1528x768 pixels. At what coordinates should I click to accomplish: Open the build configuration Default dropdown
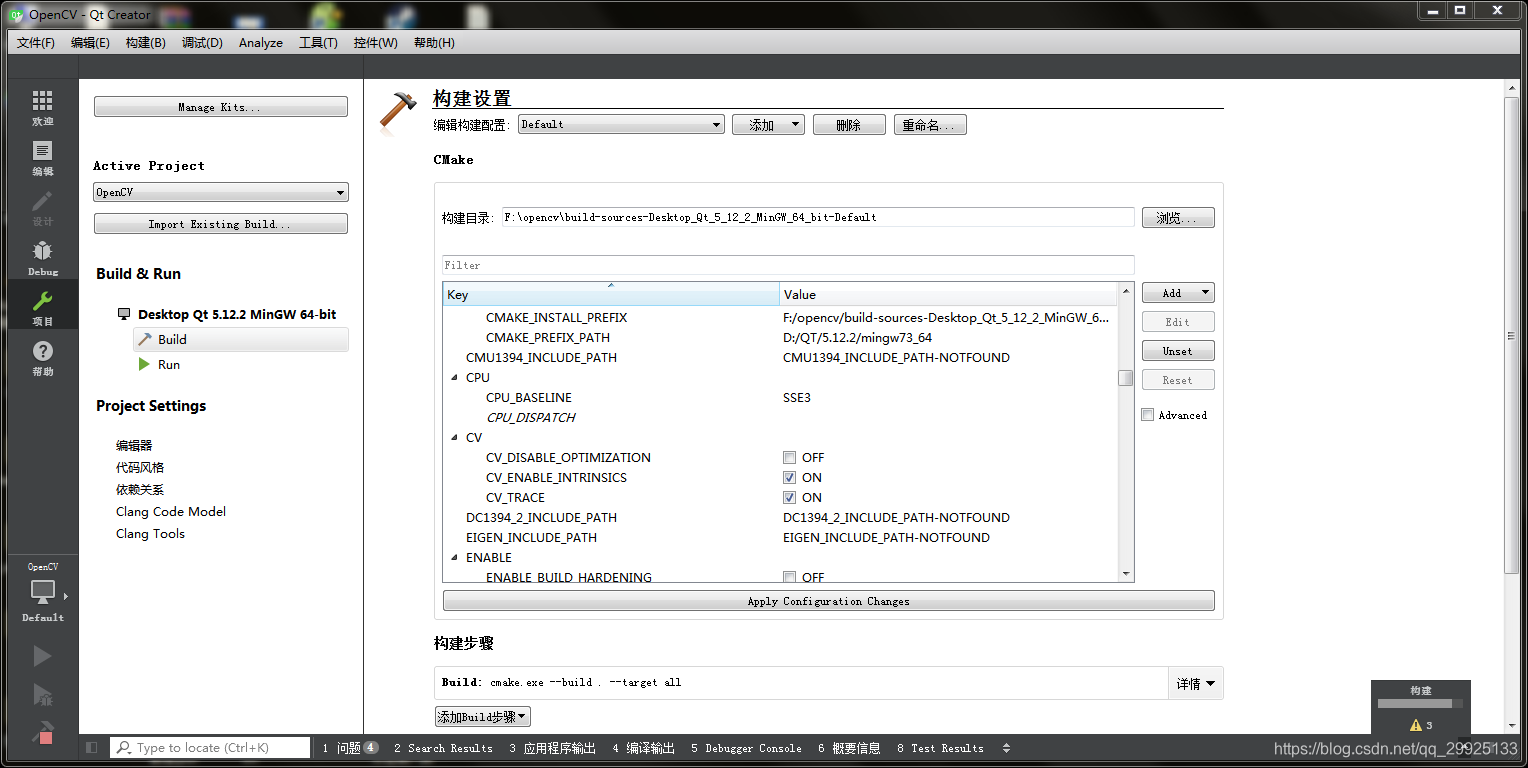(x=621, y=124)
